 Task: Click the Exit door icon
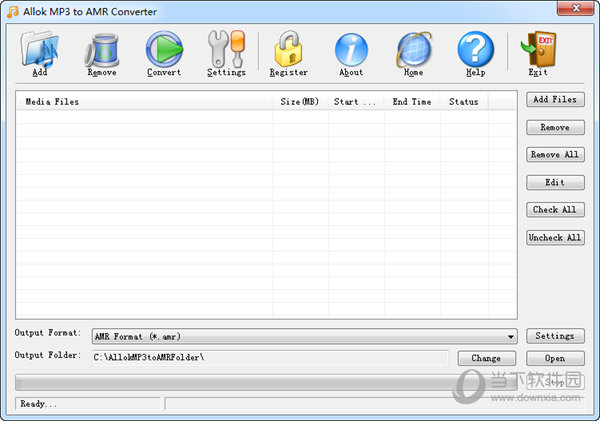(x=538, y=53)
